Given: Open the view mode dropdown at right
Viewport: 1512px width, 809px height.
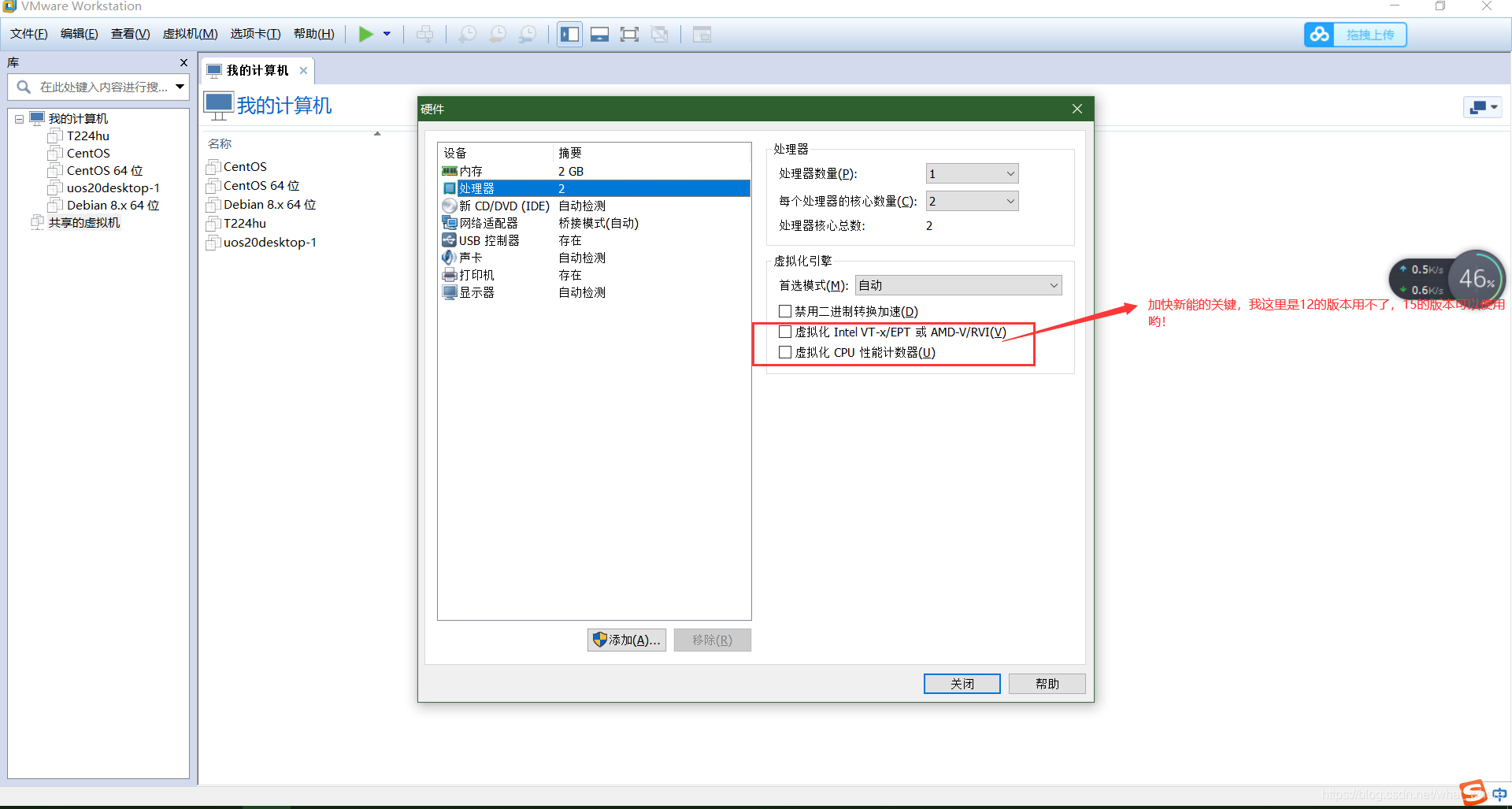Looking at the screenshot, I should pyautogui.click(x=1482, y=107).
